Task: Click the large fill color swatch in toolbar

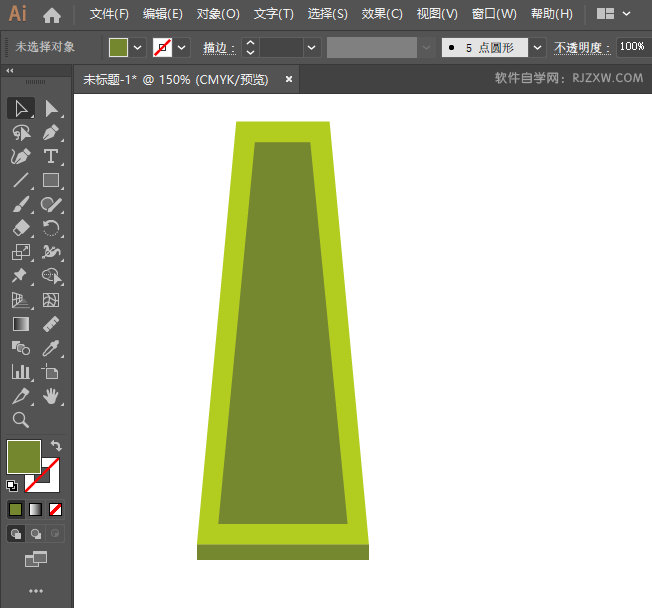Action: click(x=23, y=457)
